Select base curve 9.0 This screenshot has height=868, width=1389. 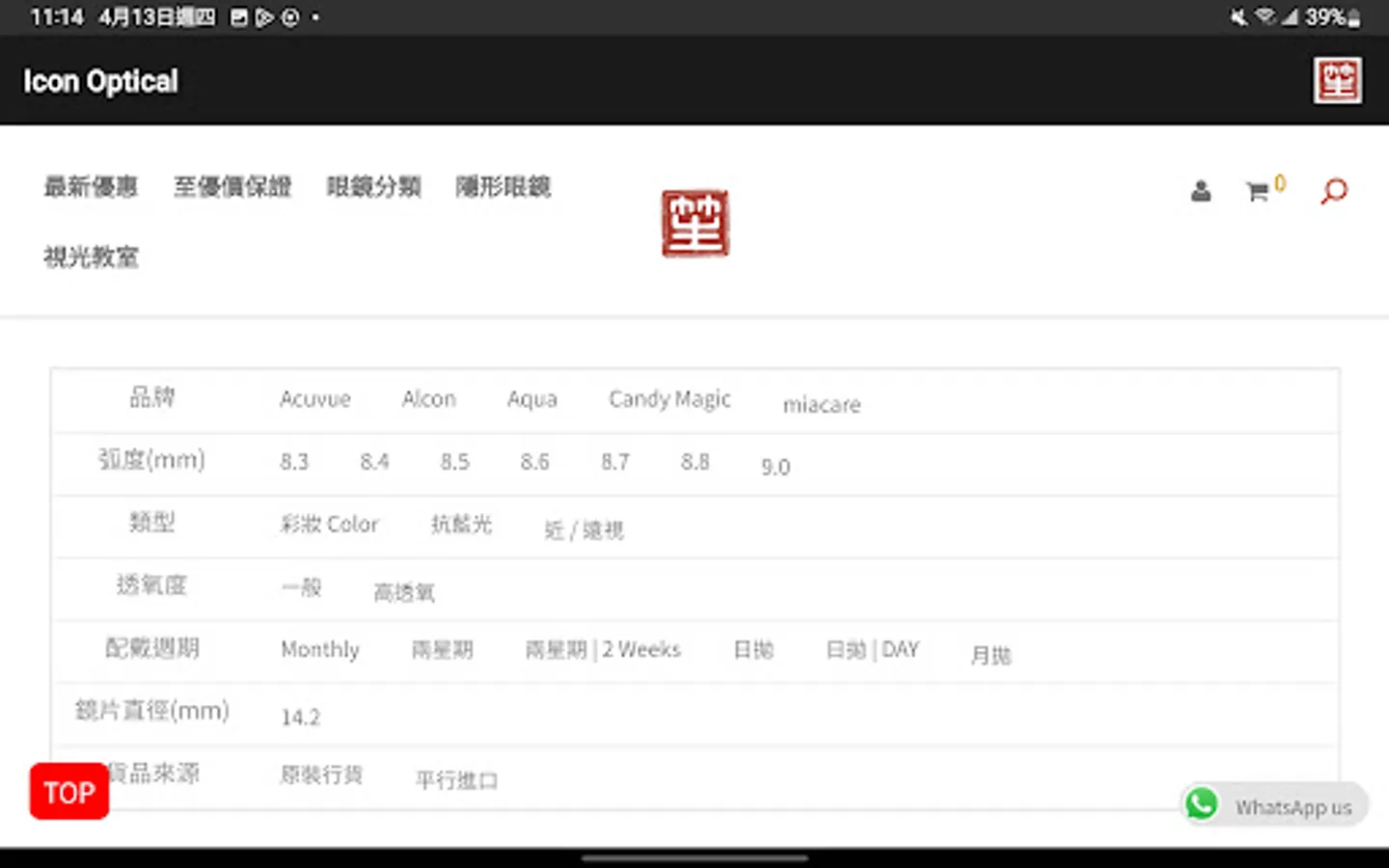coord(776,468)
